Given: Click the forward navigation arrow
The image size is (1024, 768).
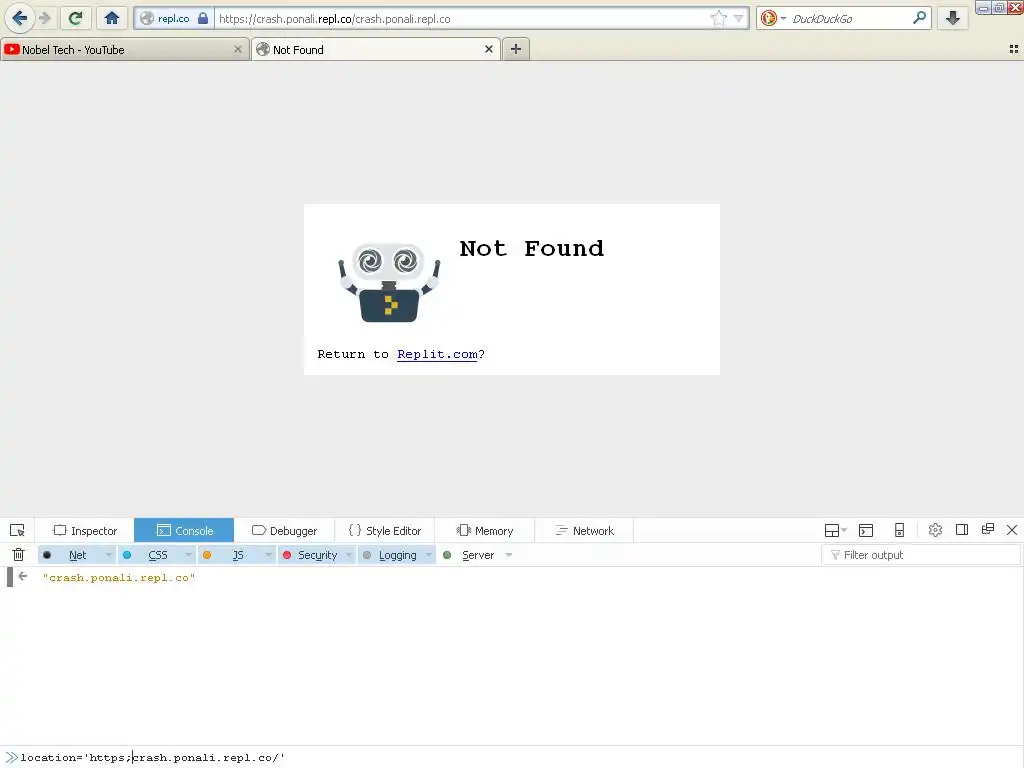Looking at the screenshot, I should (x=45, y=18).
